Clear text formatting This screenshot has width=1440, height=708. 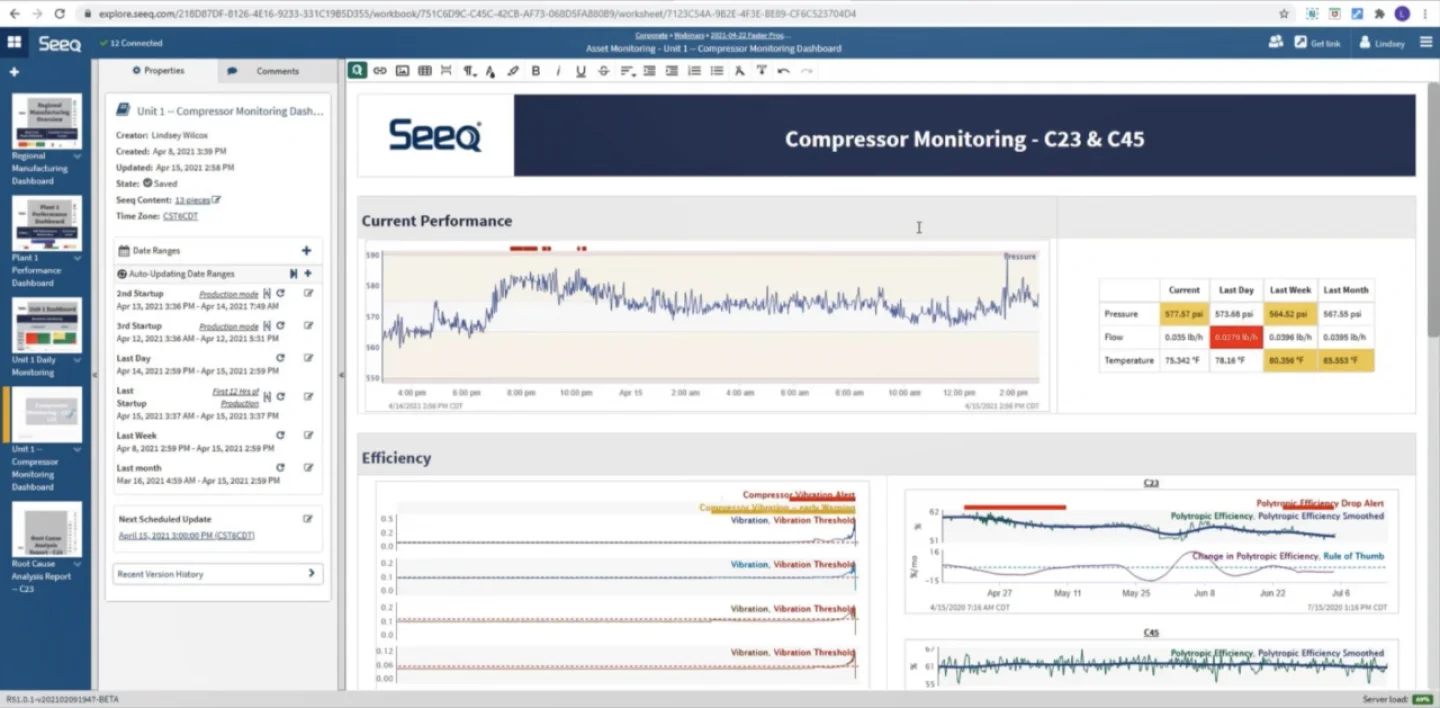click(x=739, y=71)
